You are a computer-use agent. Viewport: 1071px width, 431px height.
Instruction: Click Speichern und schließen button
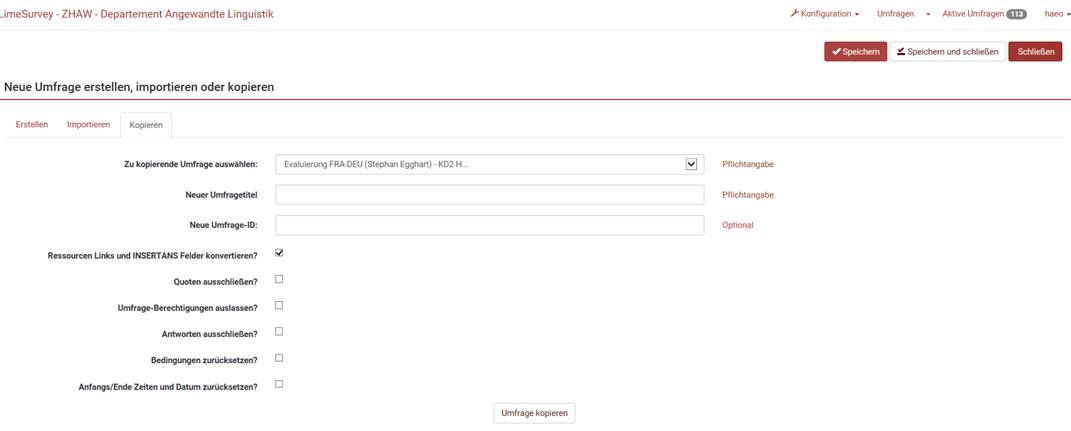[x=947, y=52]
